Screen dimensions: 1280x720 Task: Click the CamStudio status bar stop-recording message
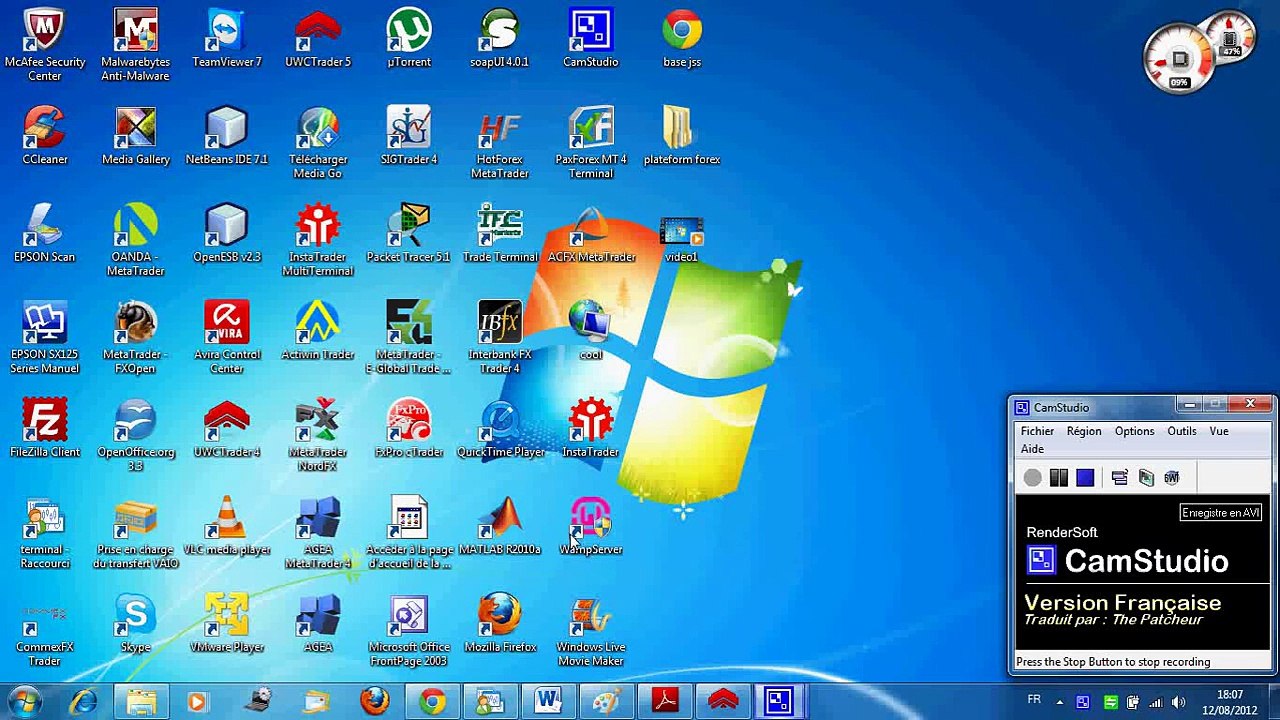(x=1113, y=662)
